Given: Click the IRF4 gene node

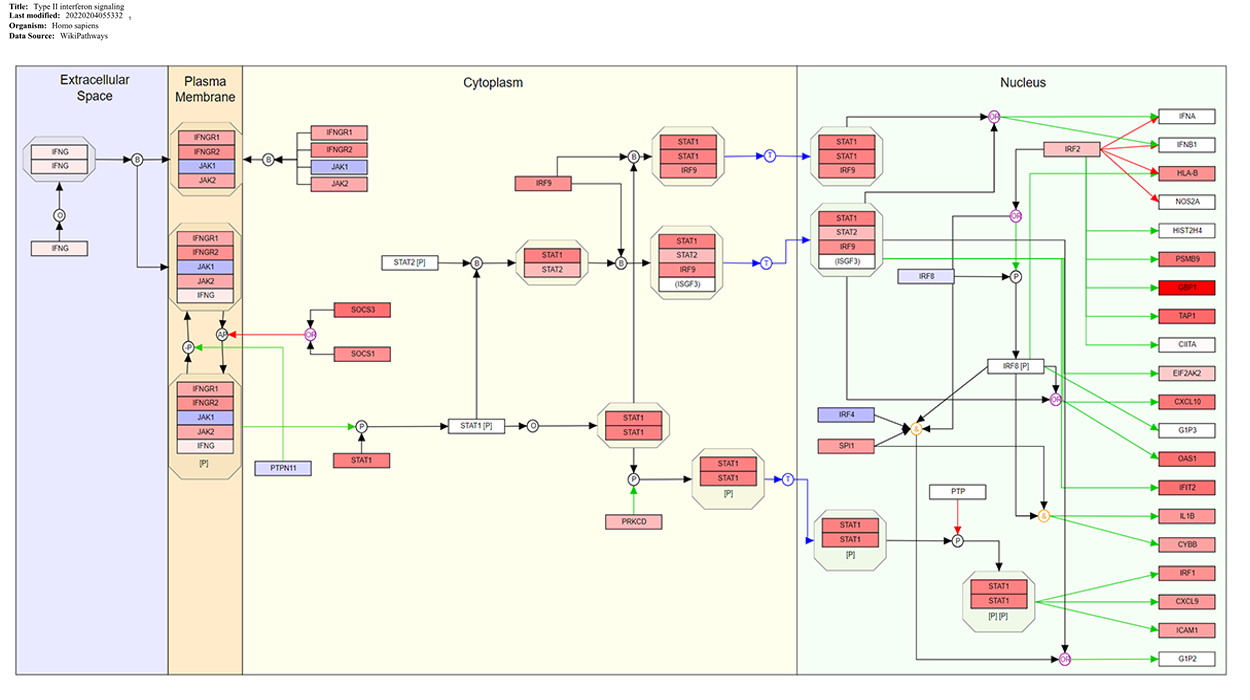Looking at the screenshot, I should pos(846,414).
